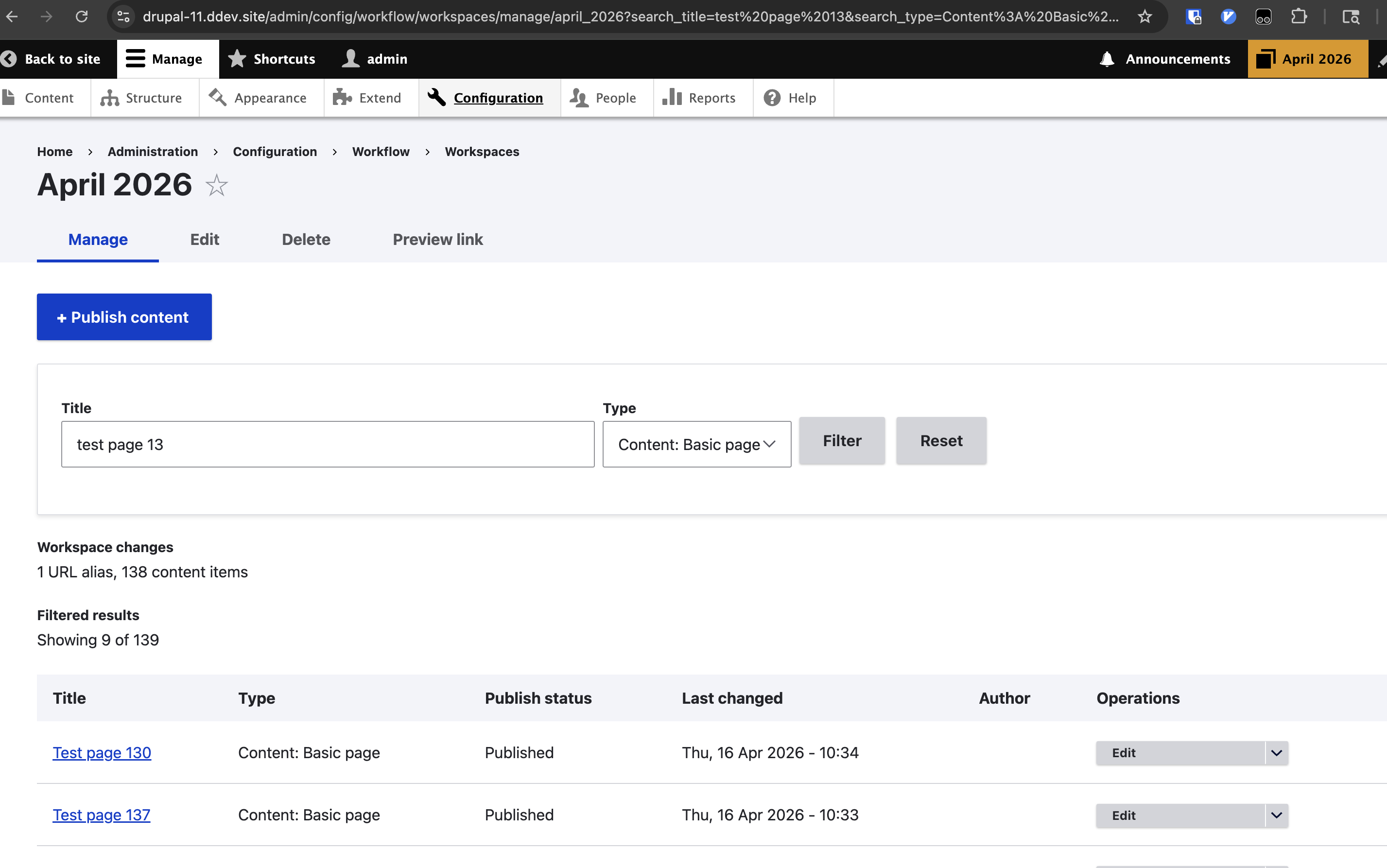Open the Configuration wrench menu icon
The image size is (1387, 868).
436,98
